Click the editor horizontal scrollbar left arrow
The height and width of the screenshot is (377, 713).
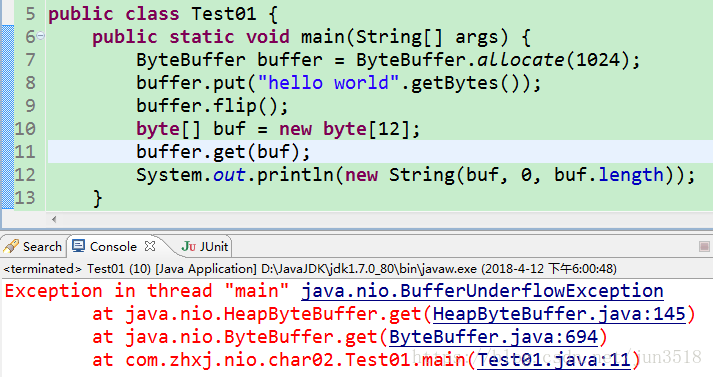click(x=54, y=220)
